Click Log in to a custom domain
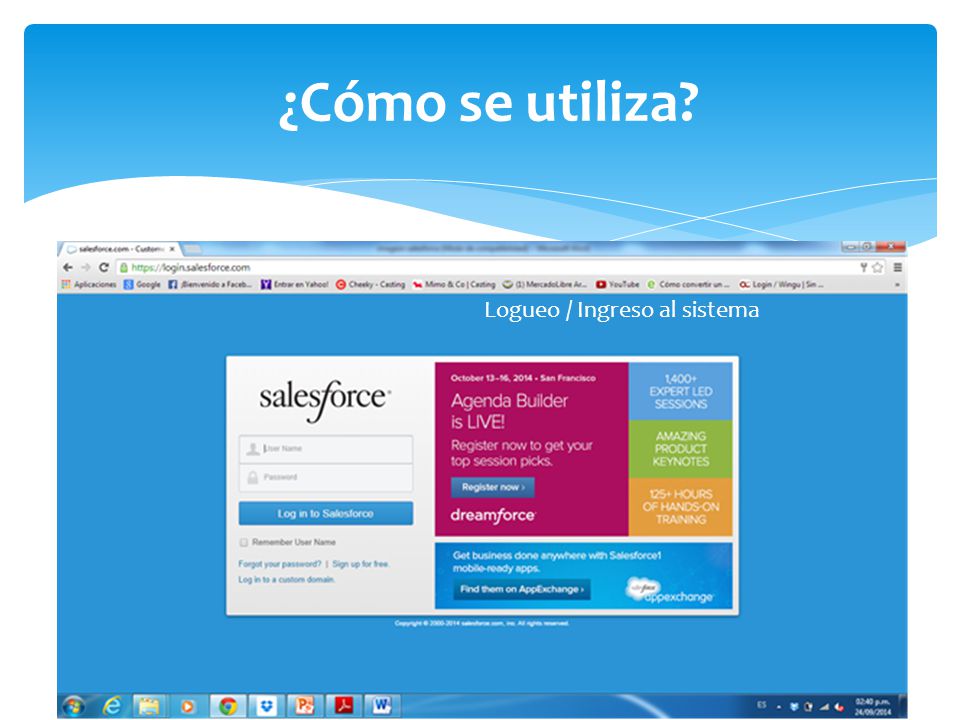960x720 pixels. click(x=286, y=579)
